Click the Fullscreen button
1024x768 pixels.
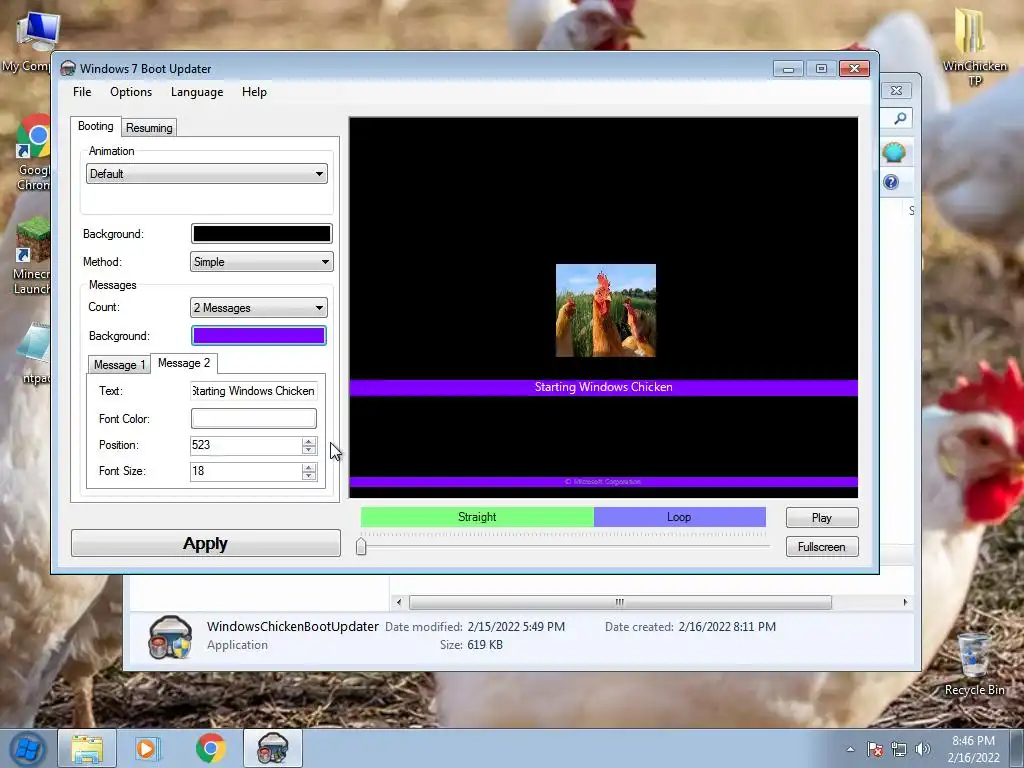[x=822, y=547]
